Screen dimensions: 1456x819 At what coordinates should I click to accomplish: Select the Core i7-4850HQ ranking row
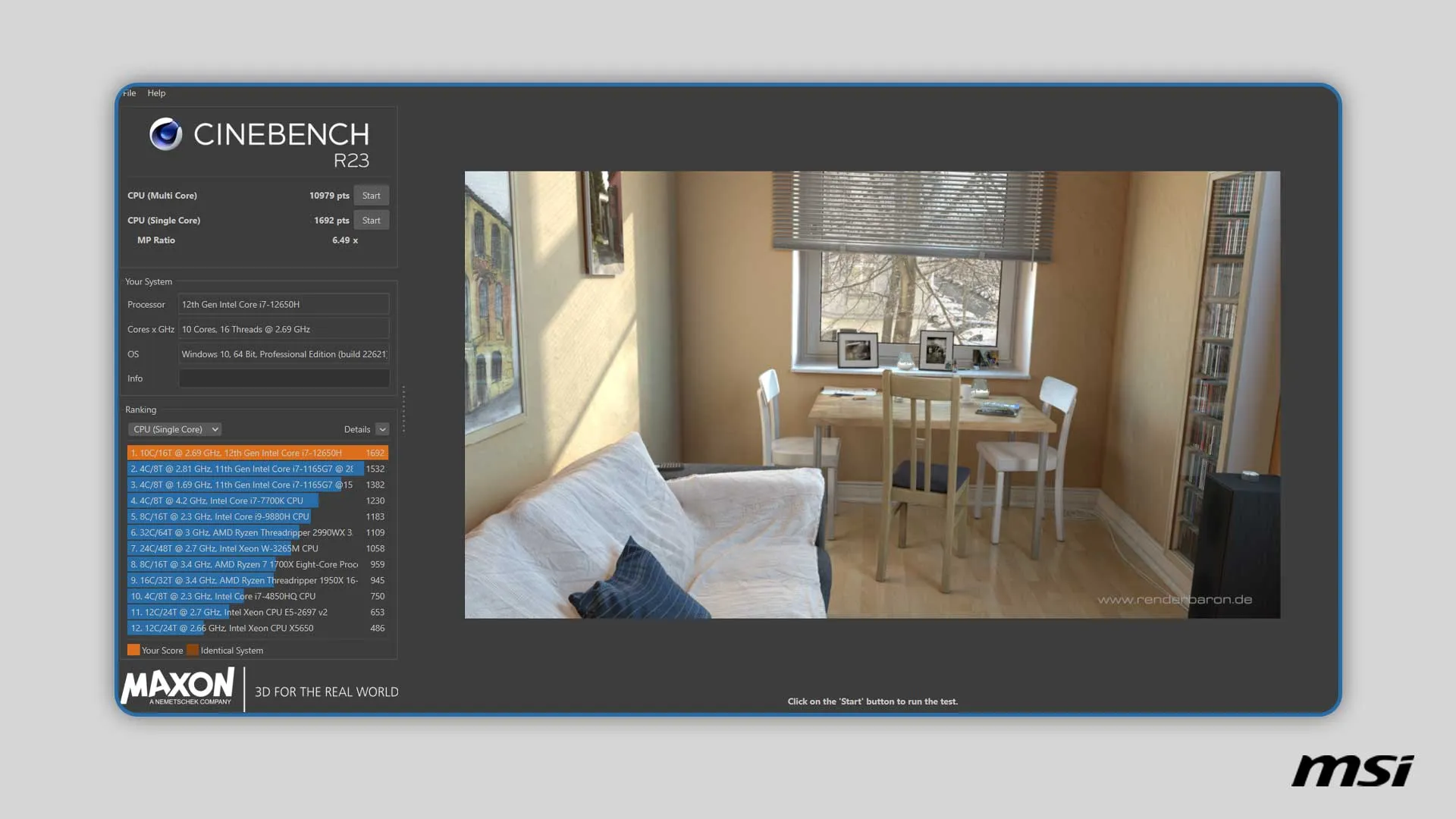[x=258, y=596]
